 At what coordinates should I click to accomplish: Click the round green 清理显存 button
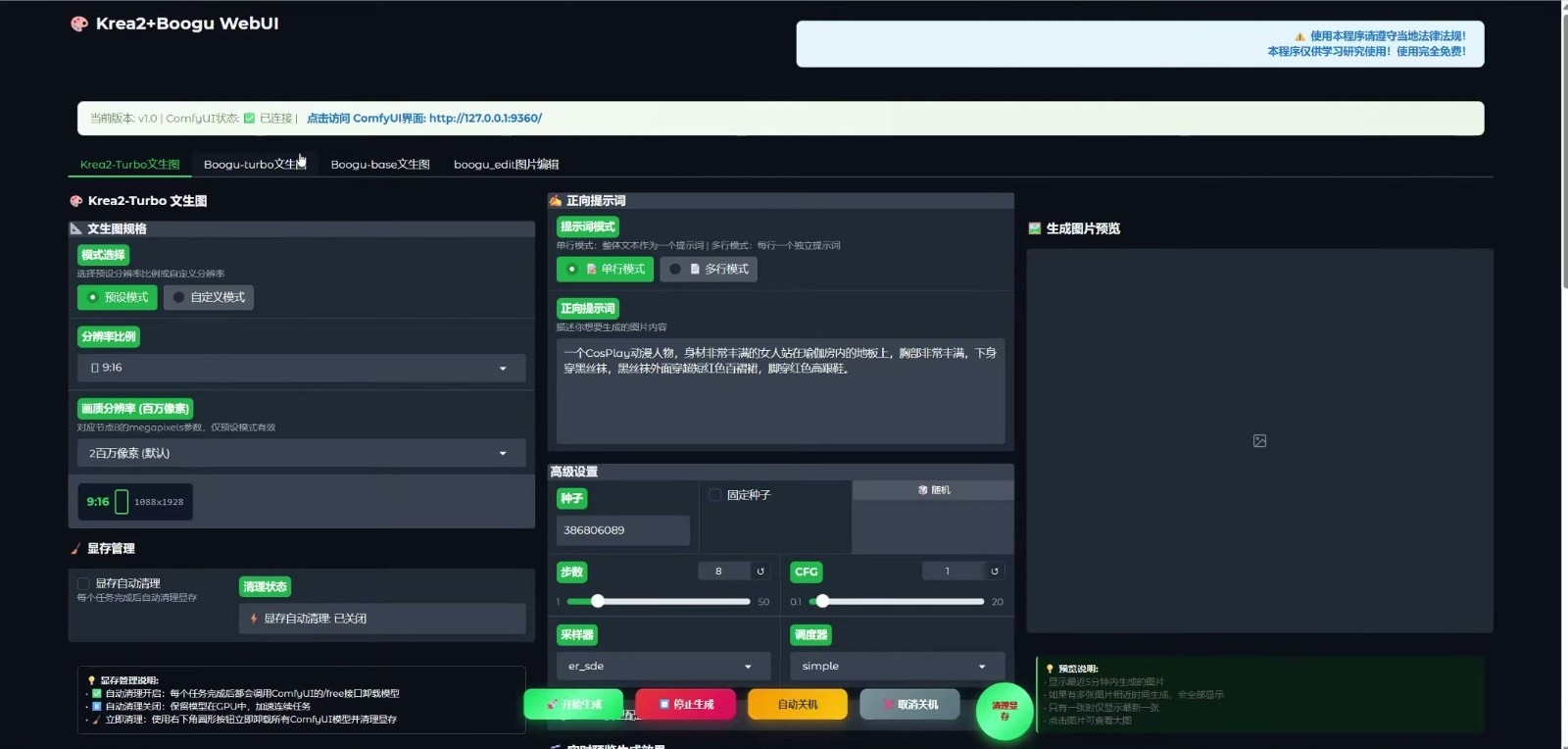[1004, 711]
